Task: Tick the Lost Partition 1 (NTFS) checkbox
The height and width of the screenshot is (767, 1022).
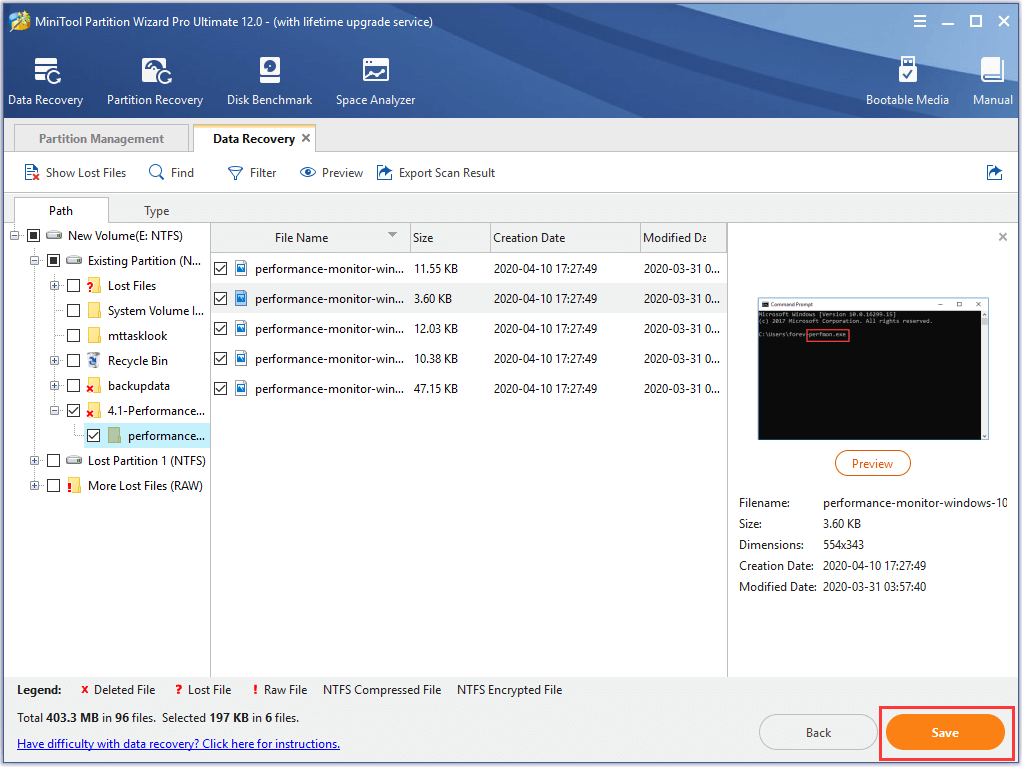Action: pos(53,461)
